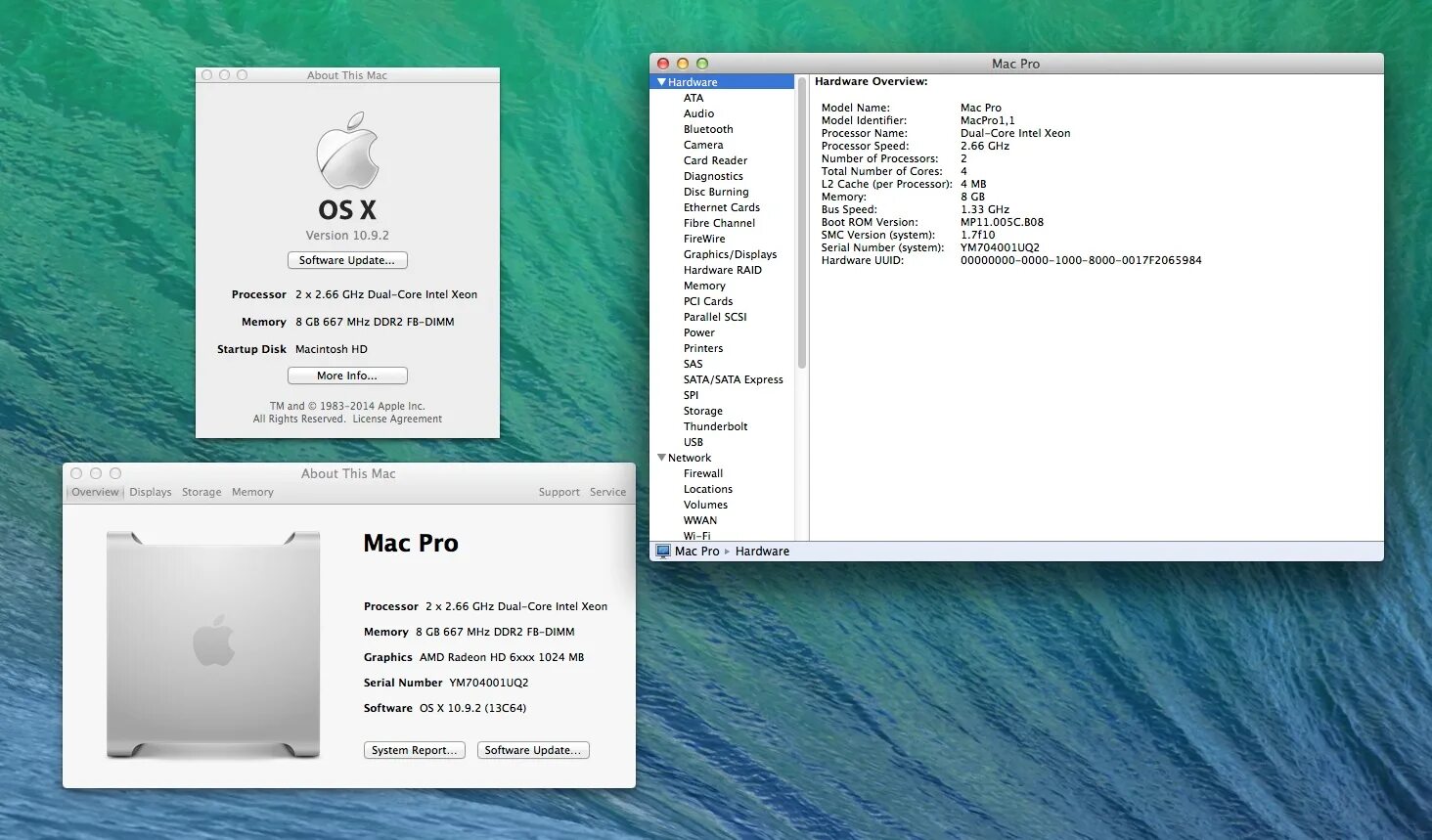Select Printers in the sidebar
Viewport: 1432px width, 840px height.
[703, 348]
